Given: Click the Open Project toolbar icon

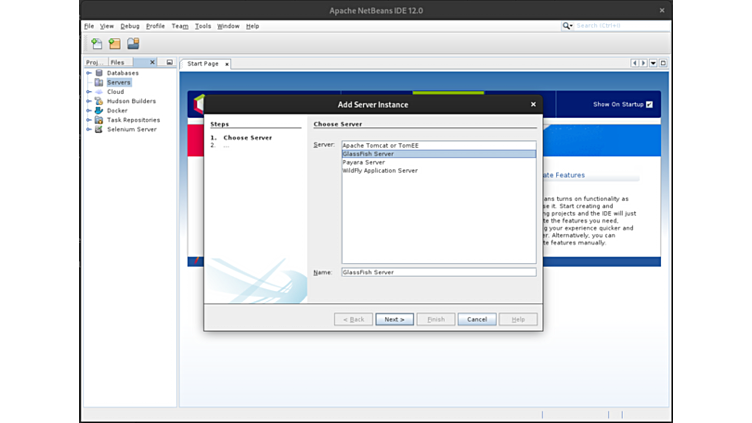Looking at the screenshot, I should coord(133,44).
